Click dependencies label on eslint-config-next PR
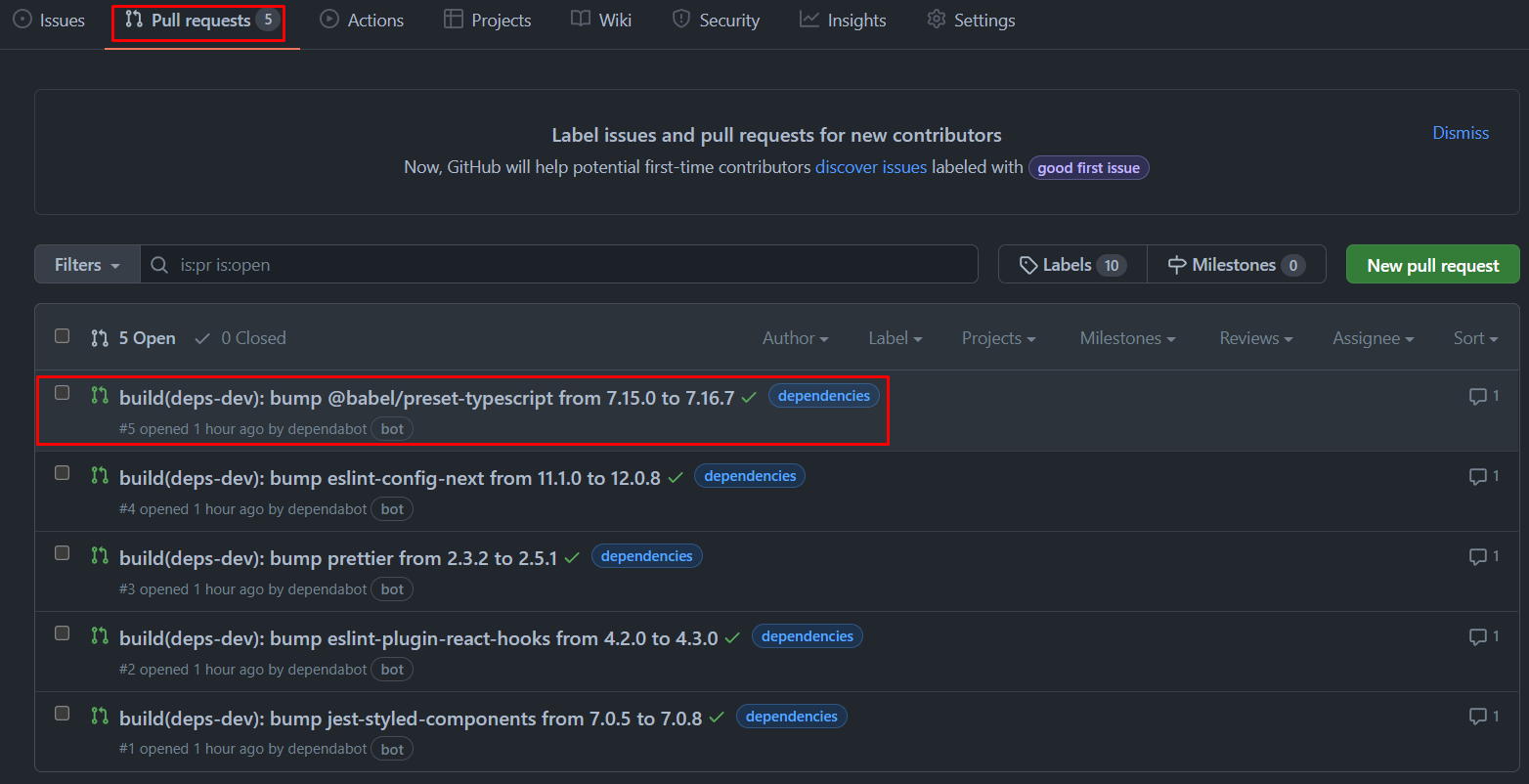This screenshot has height=784, width=1529. coord(750,476)
